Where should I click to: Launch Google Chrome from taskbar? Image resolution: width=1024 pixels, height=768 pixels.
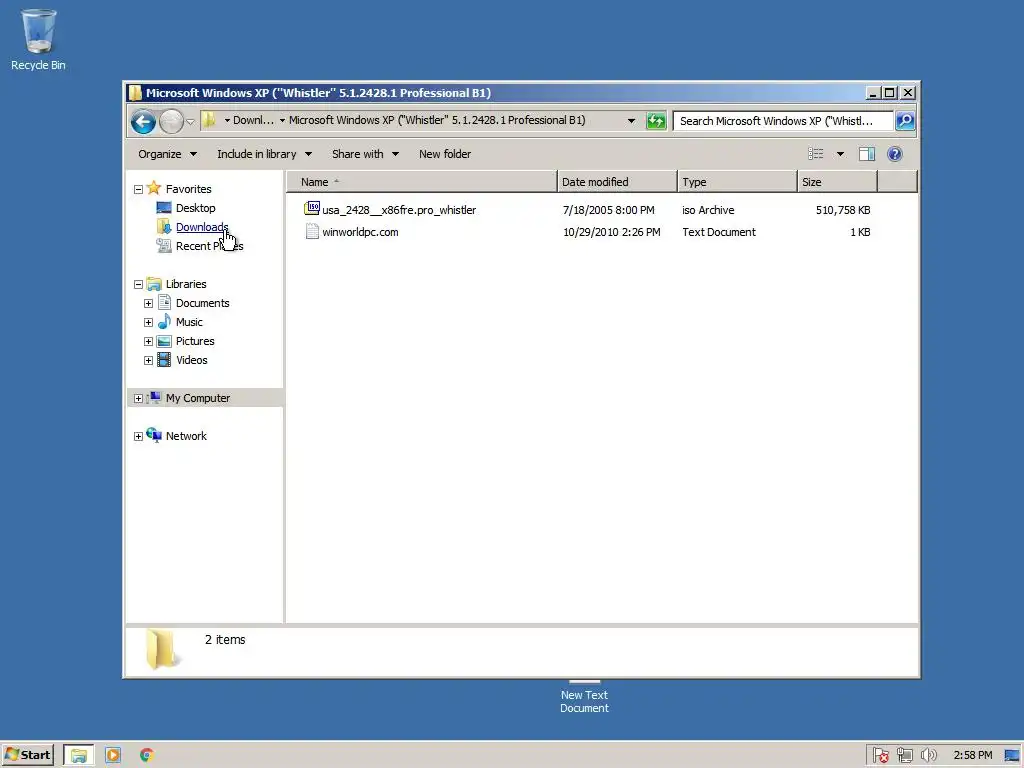coord(147,756)
